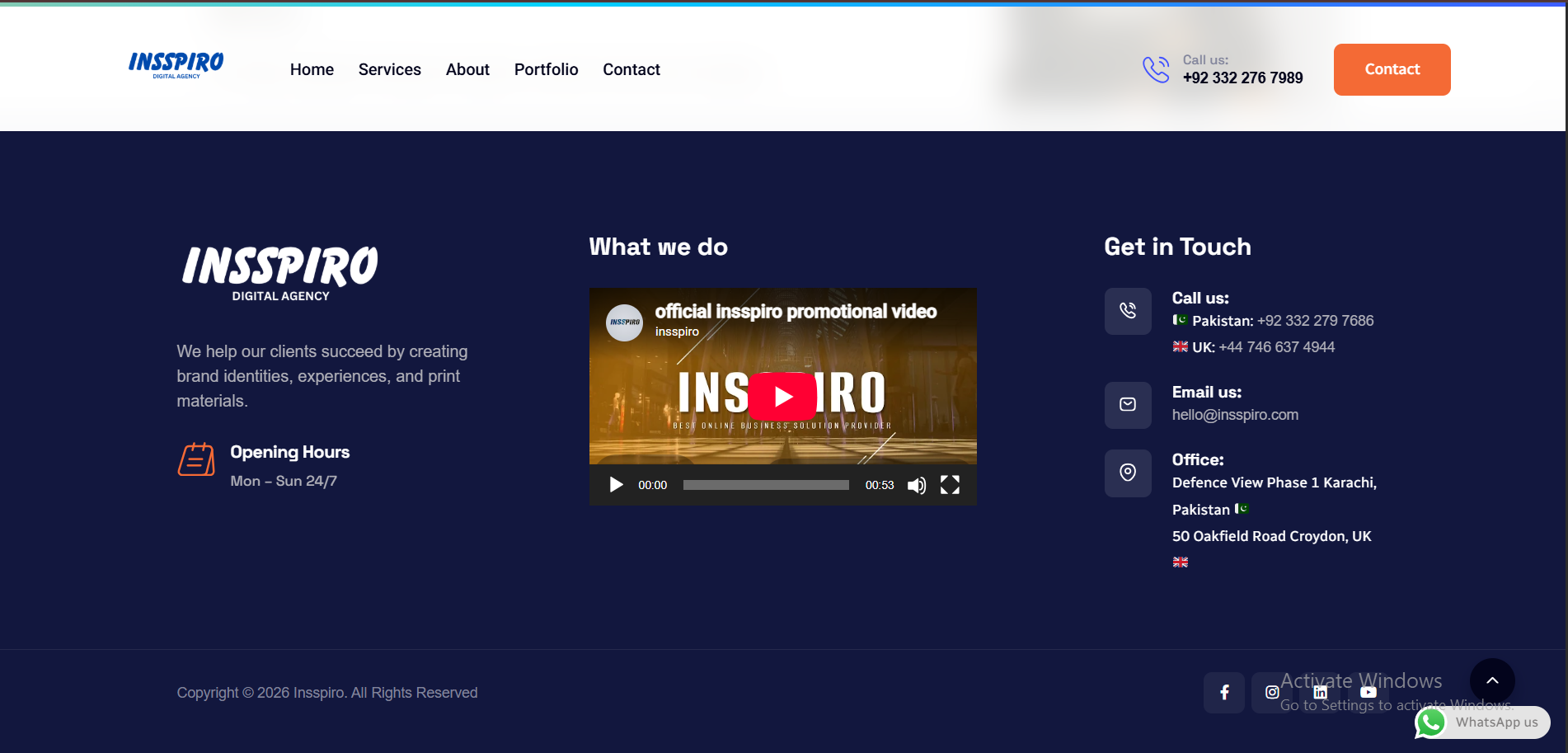Click the Insspiro logo in the header

(176, 66)
